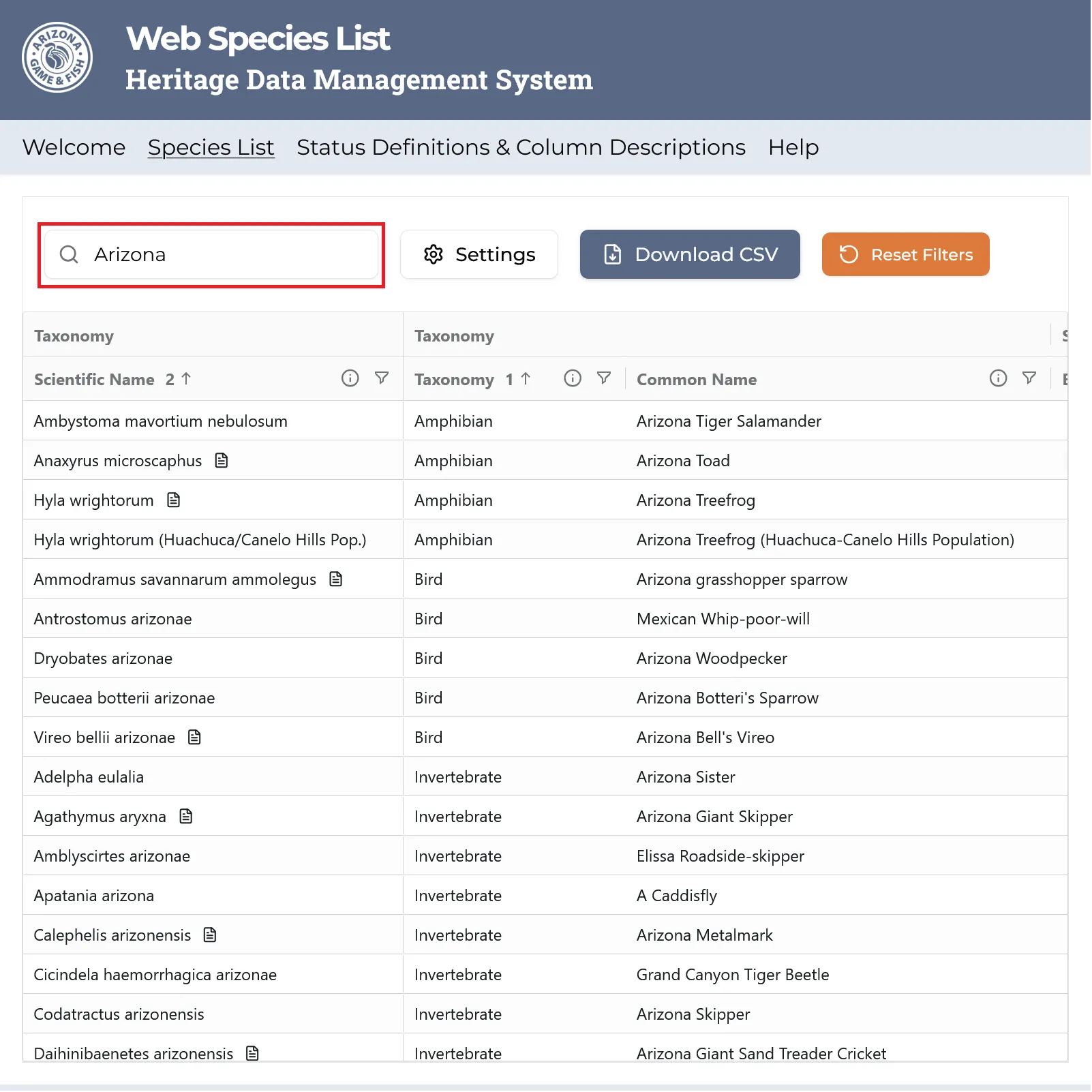Click the Reset Filters button
The width and height of the screenshot is (1092, 1092).
pyautogui.click(x=905, y=254)
